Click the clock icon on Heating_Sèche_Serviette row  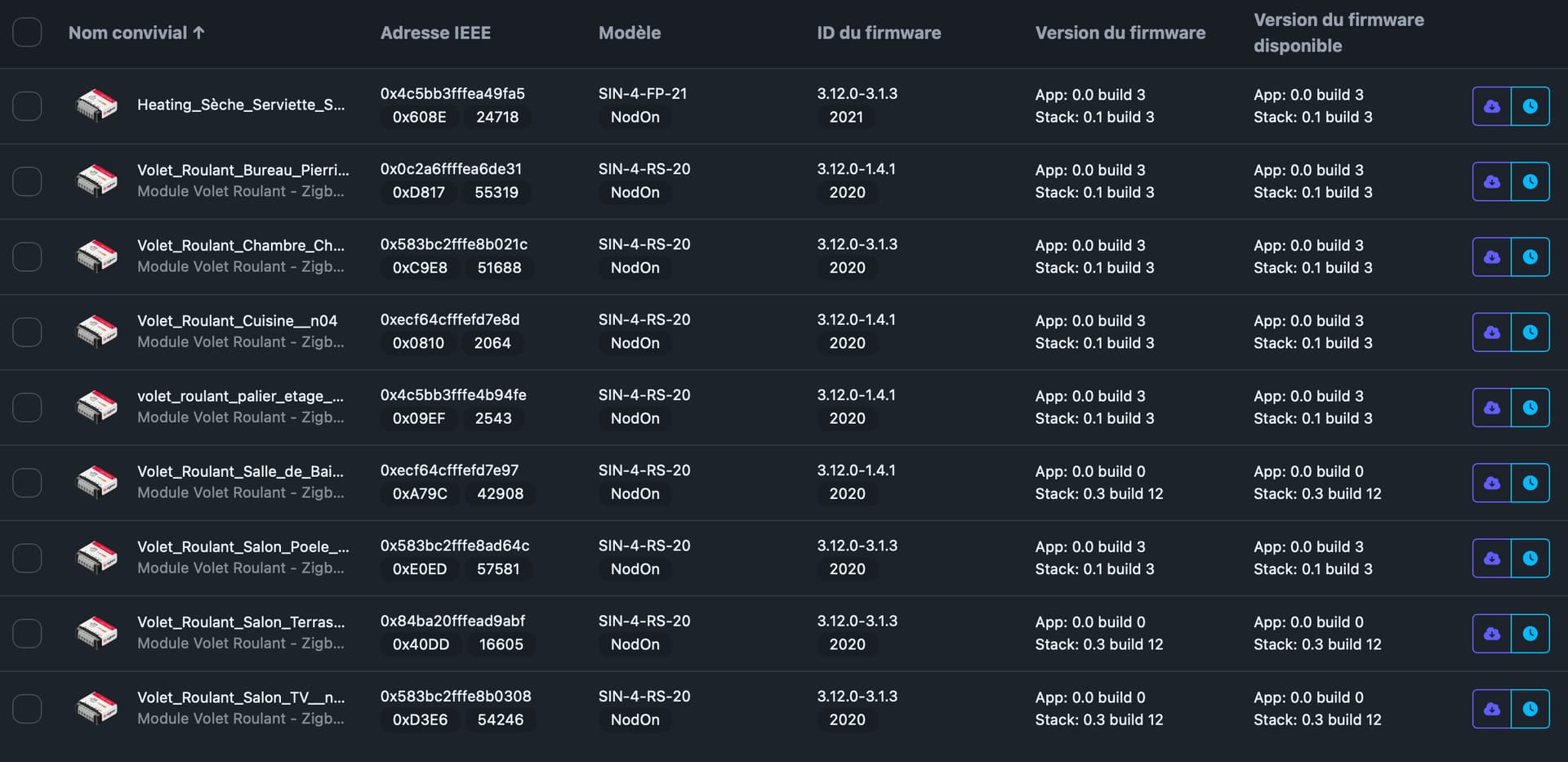tap(1530, 106)
